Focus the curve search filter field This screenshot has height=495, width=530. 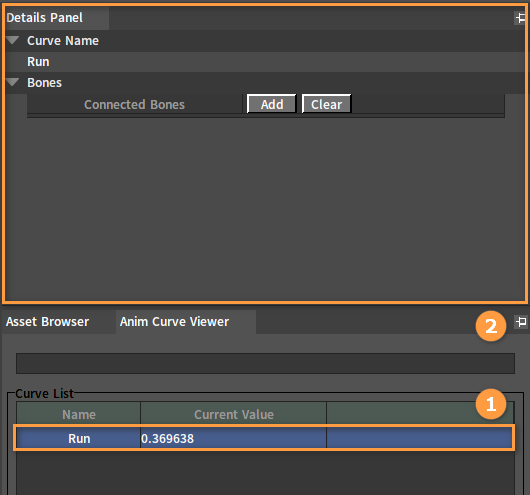coord(265,363)
